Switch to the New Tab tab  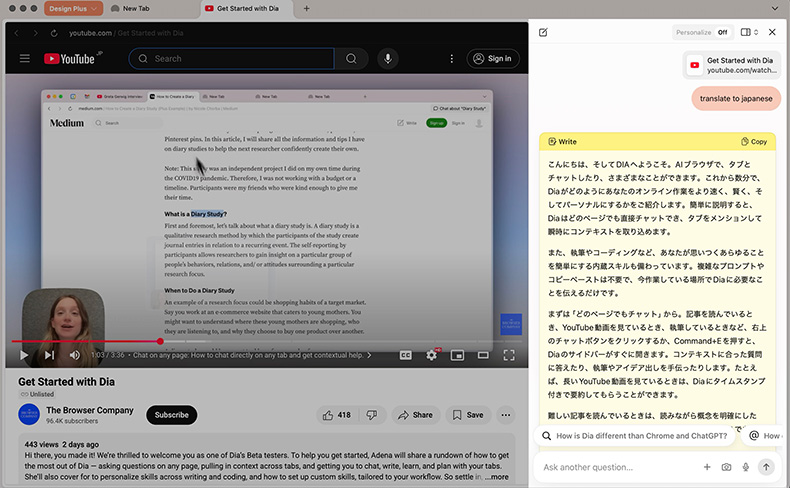click(130, 9)
